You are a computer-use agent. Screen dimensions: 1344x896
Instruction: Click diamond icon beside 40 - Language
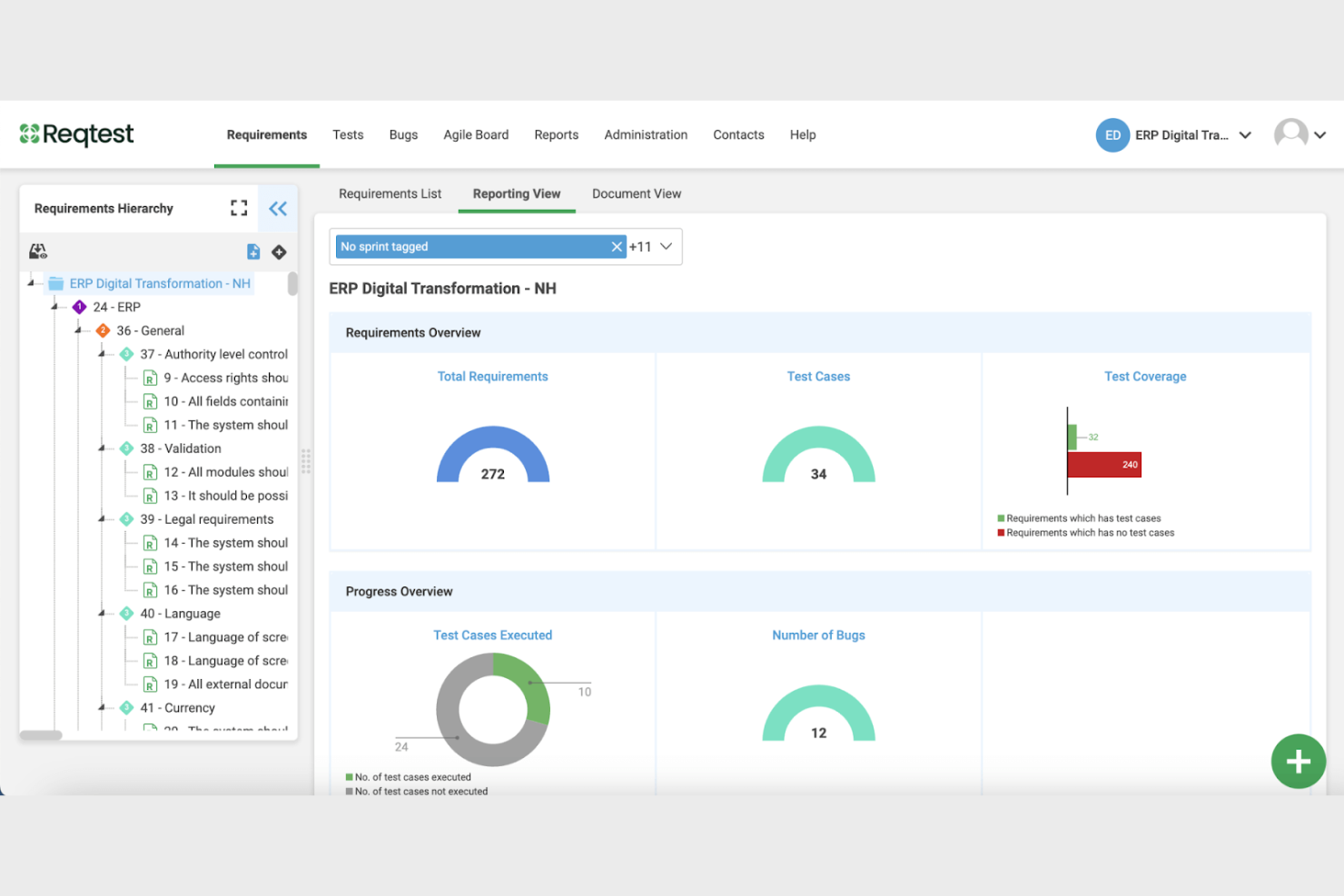click(x=126, y=614)
